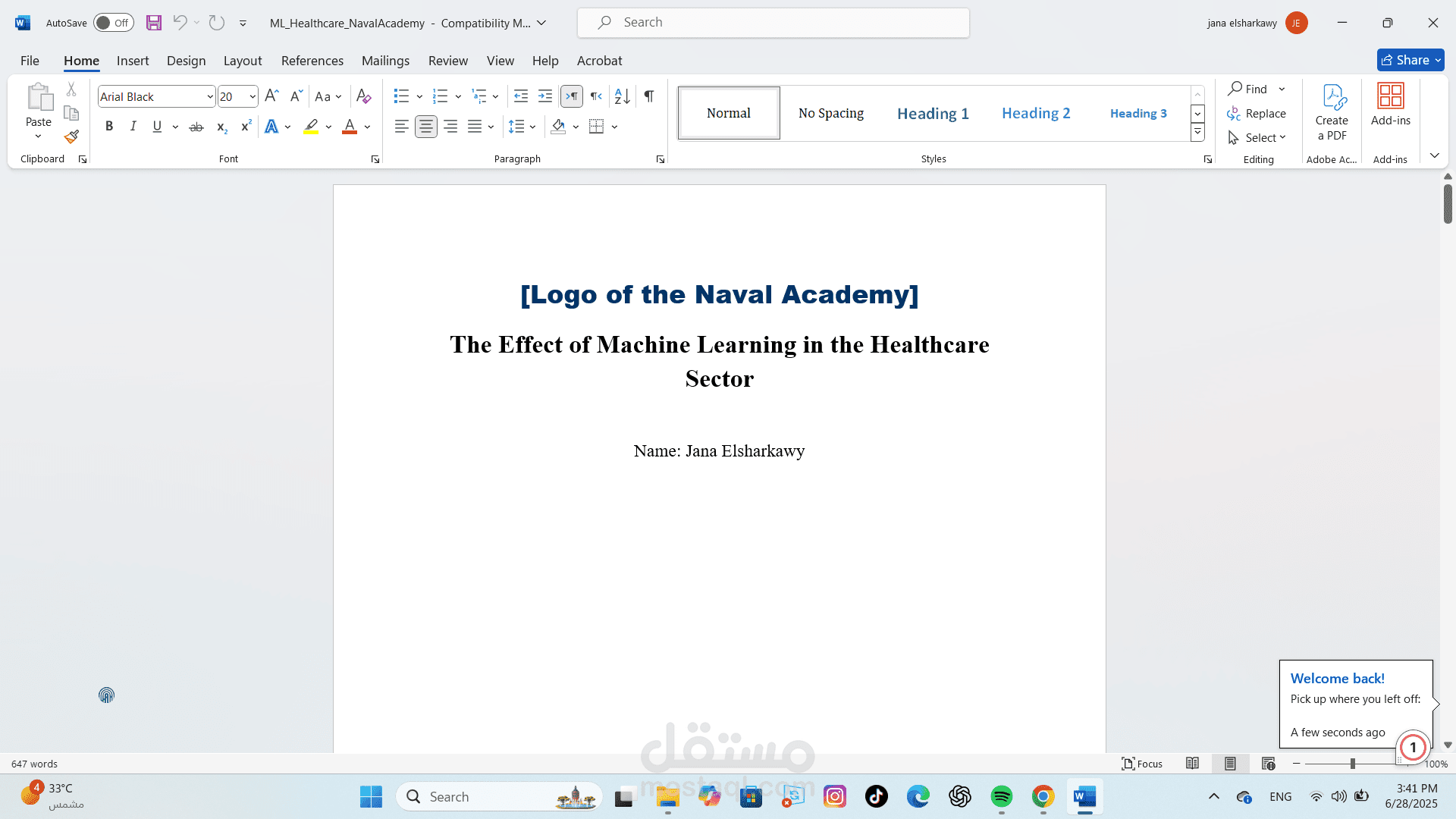Screen dimensions: 1456x819
Task: Toggle Italic formatting
Action: tap(133, 127)
